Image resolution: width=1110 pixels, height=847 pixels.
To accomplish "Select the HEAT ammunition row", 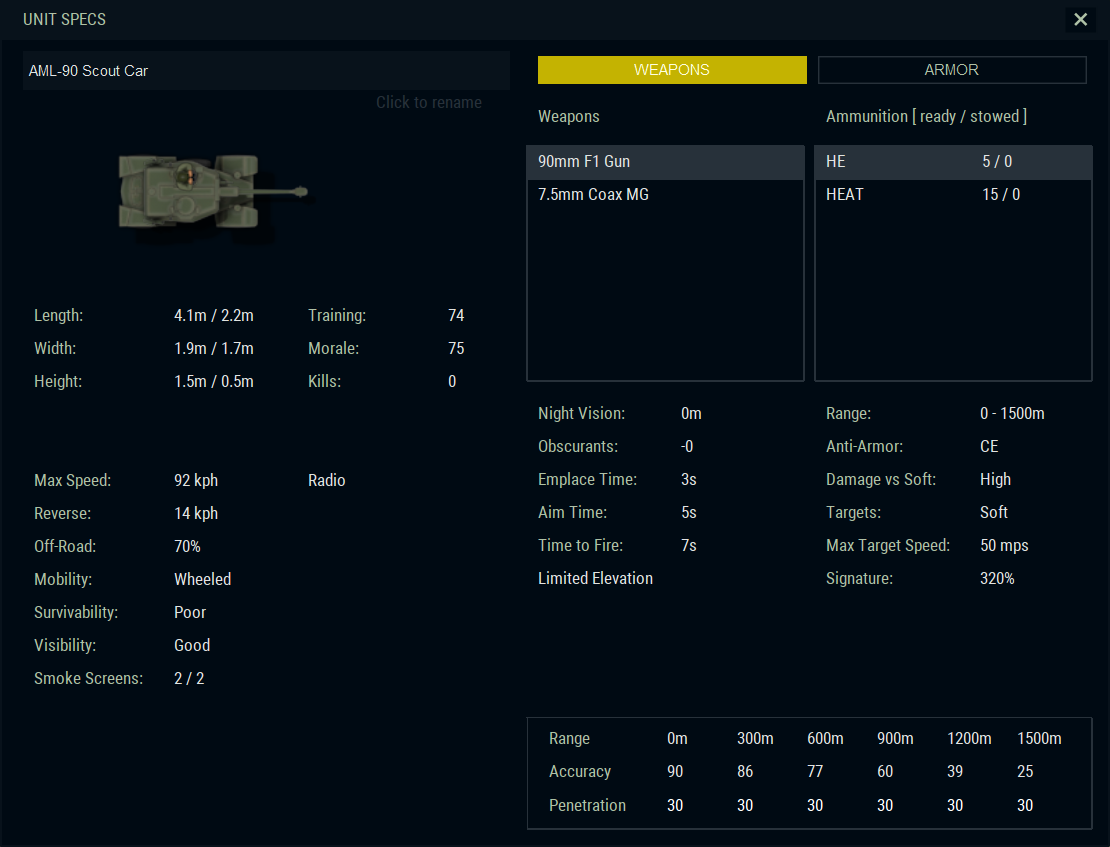I will pos(953,195).
